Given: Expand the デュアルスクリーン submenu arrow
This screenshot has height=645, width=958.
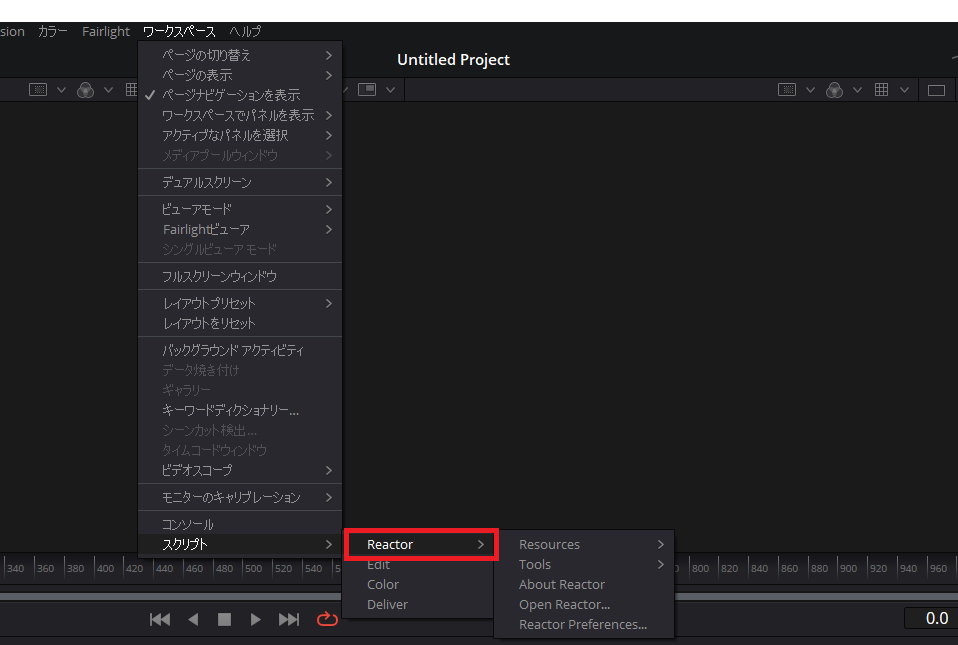Looking at the screenshot, I should coord(329,183).
